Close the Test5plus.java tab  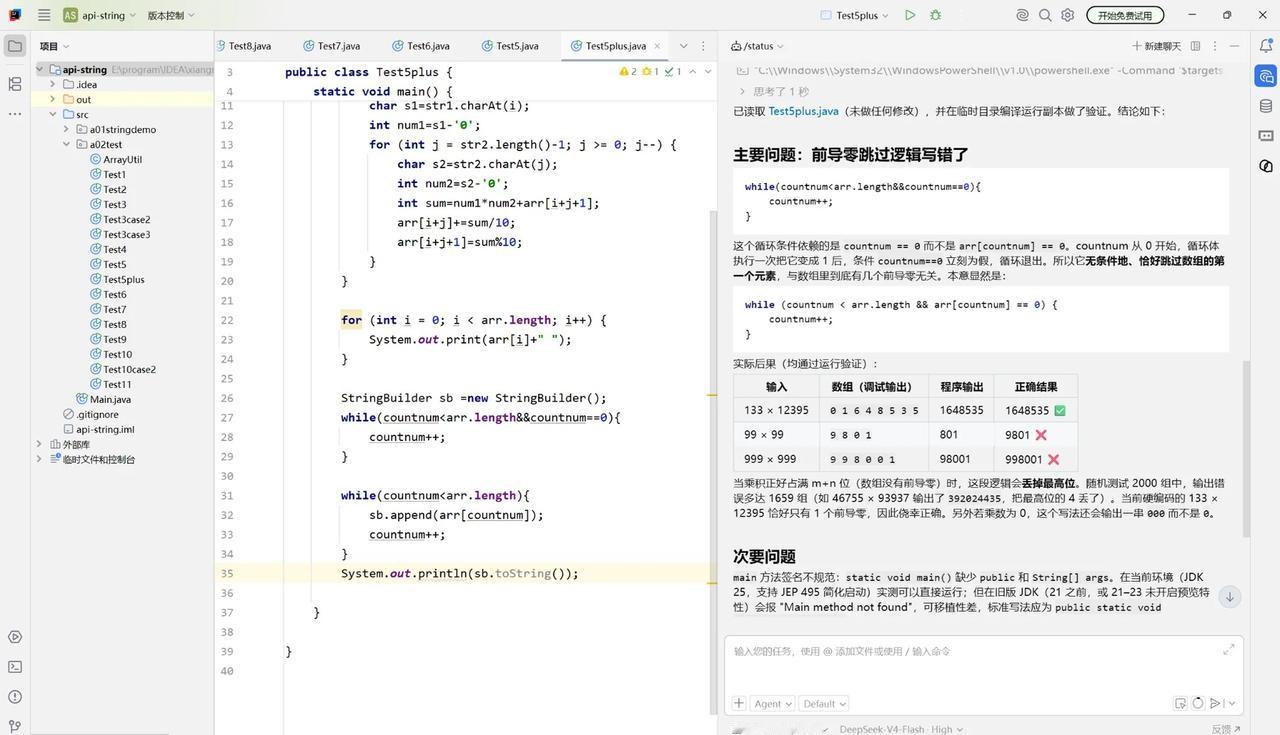tap(657, 46)
